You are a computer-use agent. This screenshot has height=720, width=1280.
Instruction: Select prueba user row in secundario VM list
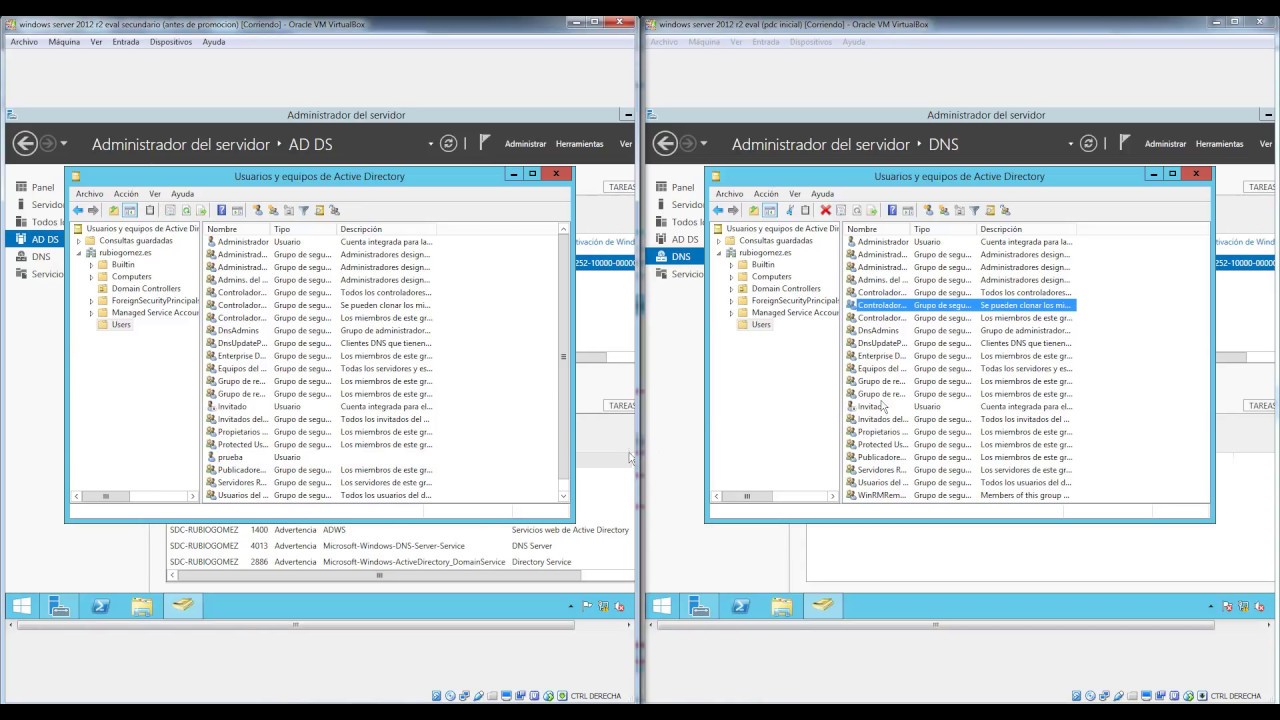(x=318, y=457)
